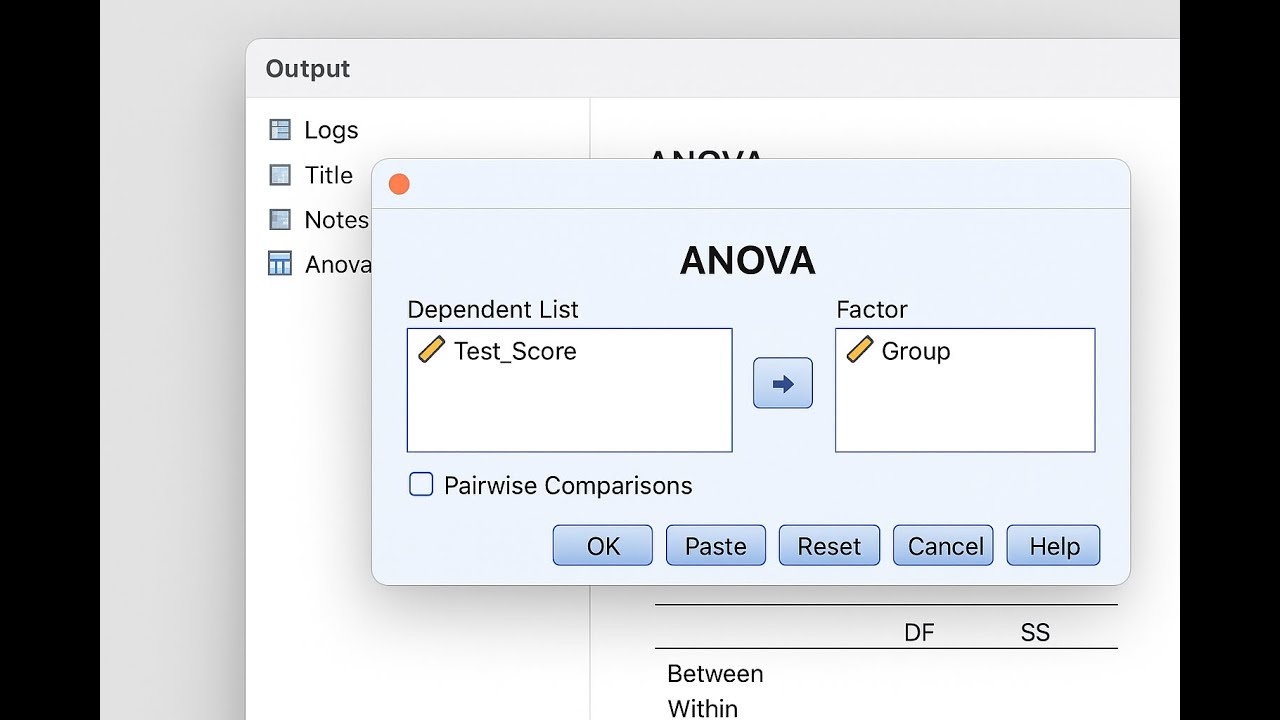Open Help for the ANOVA dialog
1280x720 pixels.
[x=1054, y=546]
